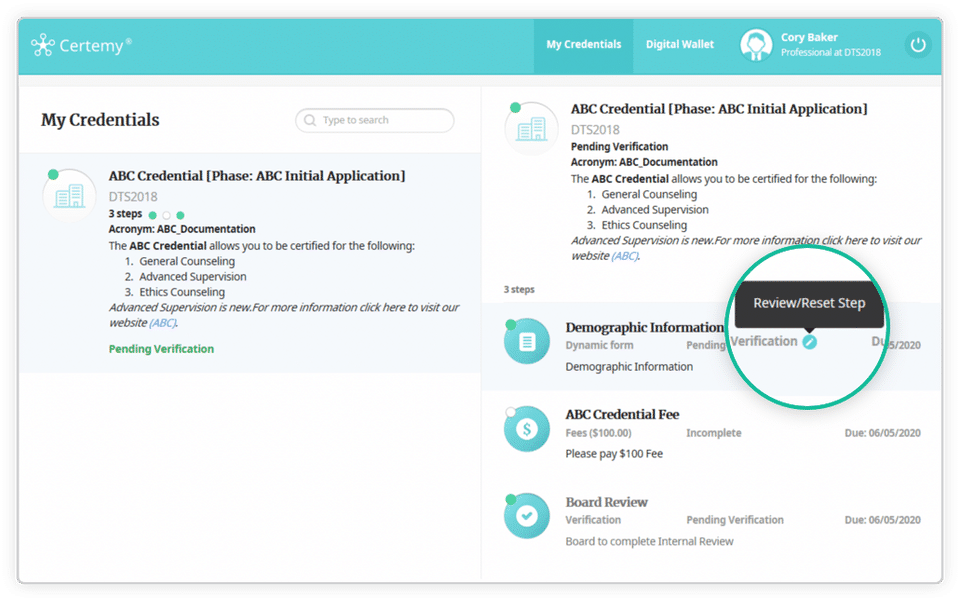Click the Fees ($100.00) label
This screenshot has width=960, height=601.
coord(598,433)
